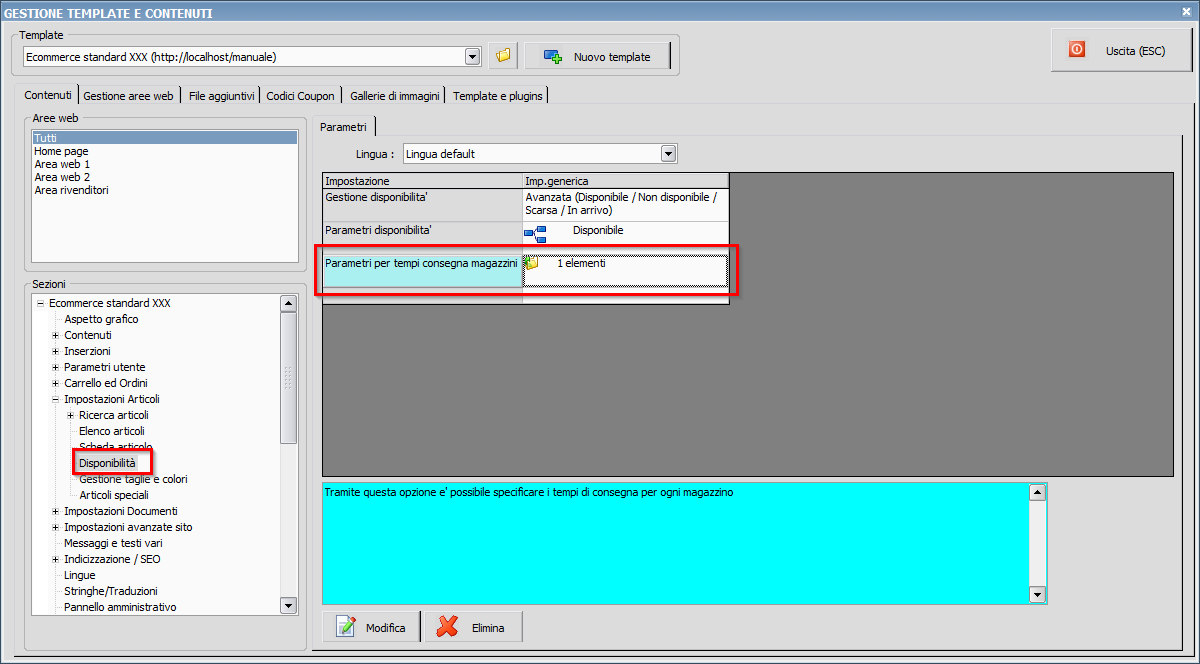Select Pannello amministrativo tree item
The image size is (1200, 664).
coord(120,607)
